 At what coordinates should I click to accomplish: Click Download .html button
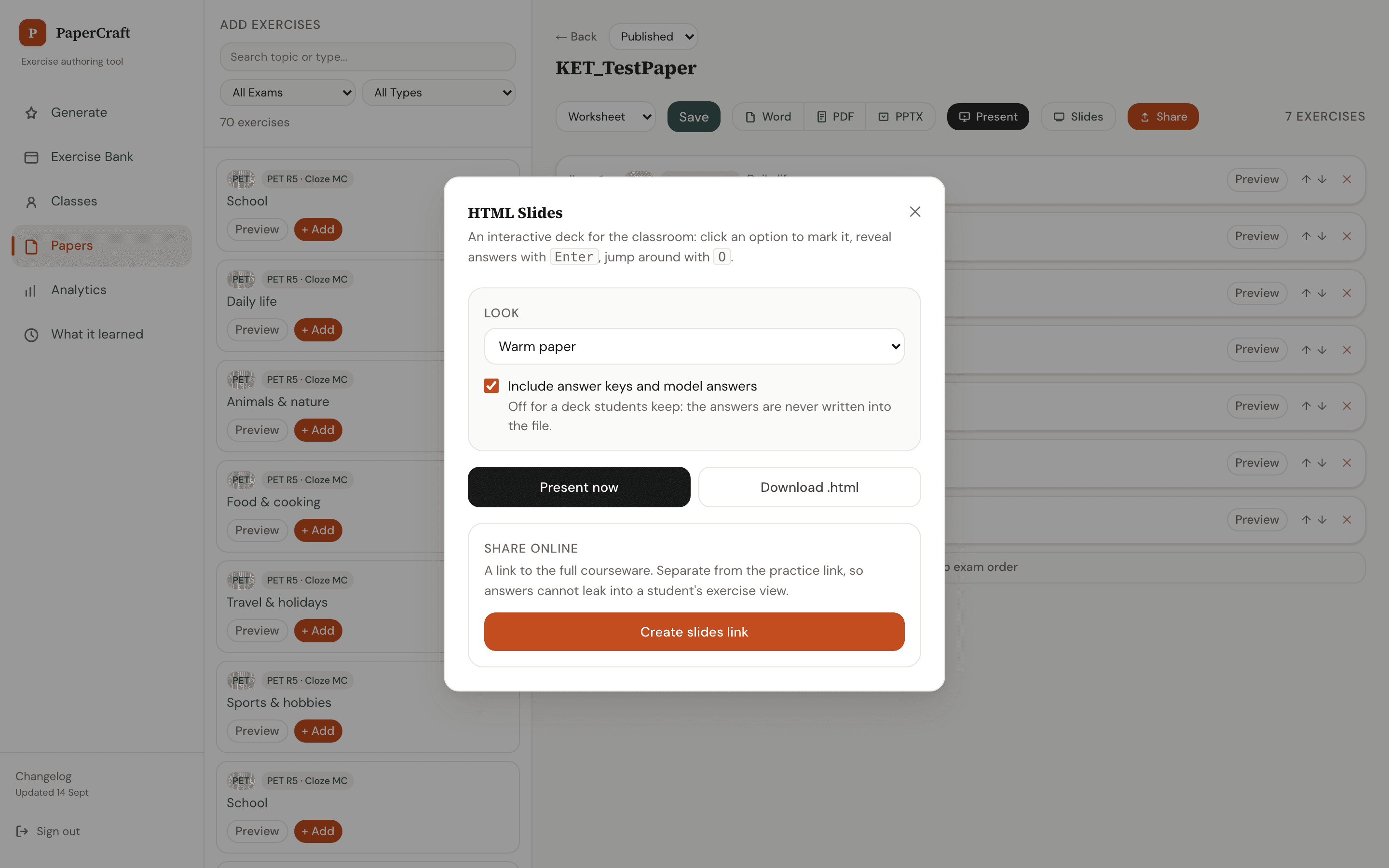coord(809,487)
